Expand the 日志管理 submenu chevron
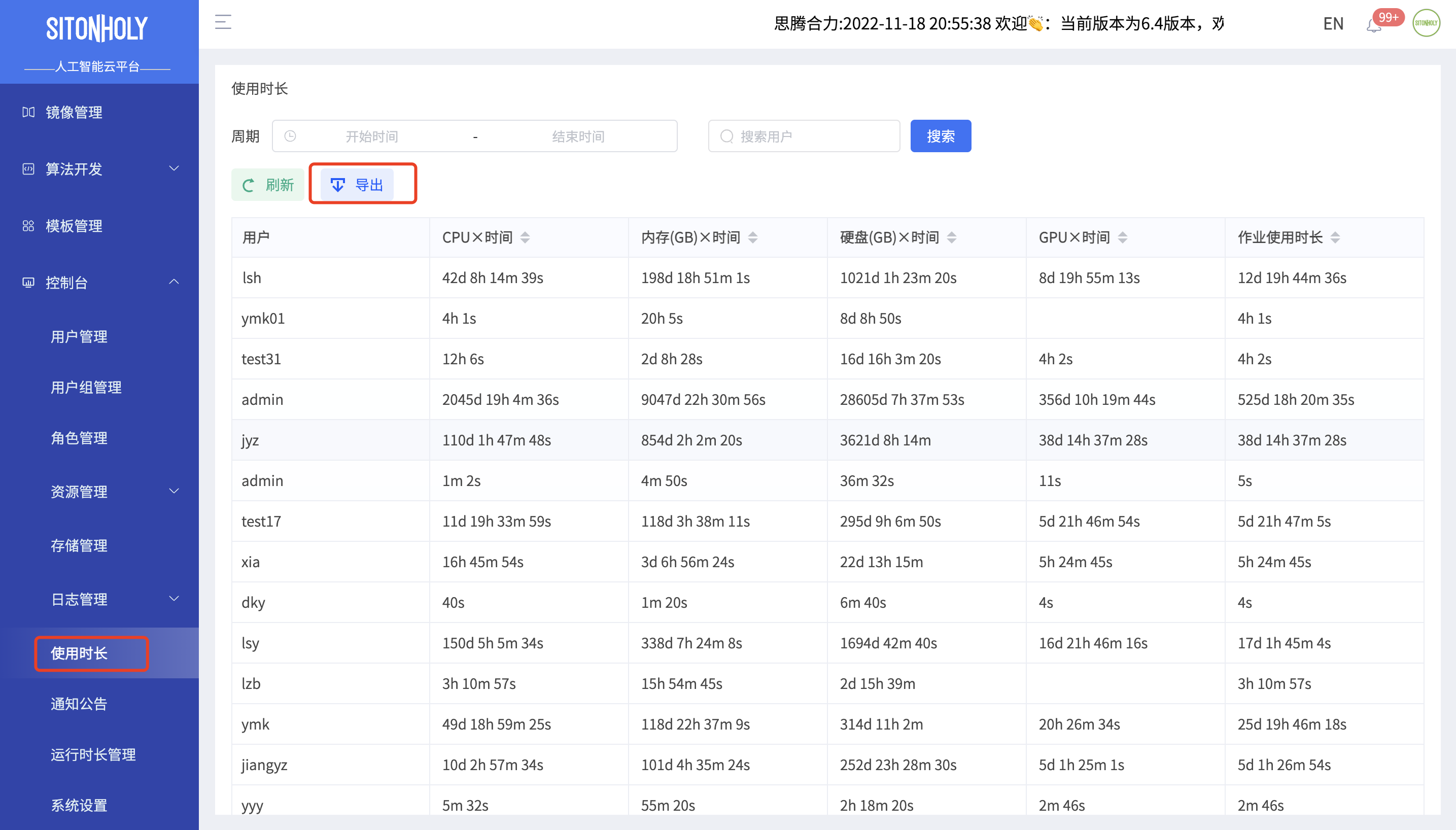Image resolution: width=1456 pixels, height=830 pixels. (x=175, y=599)
